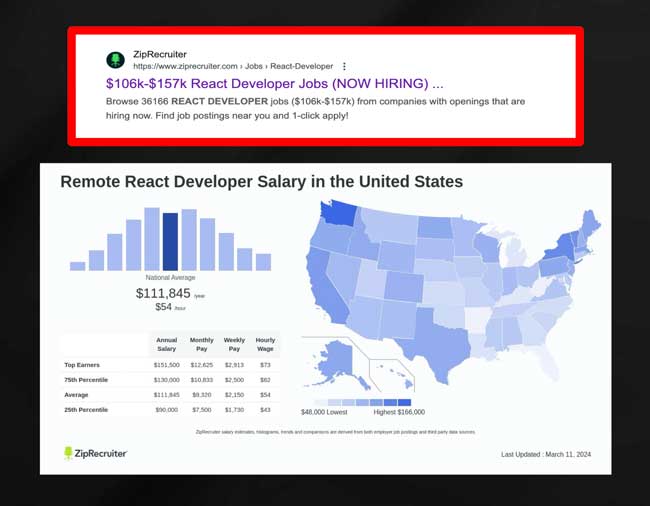
Task: Click the '$90,000' annual salary cell
Action: coord(167,410)
